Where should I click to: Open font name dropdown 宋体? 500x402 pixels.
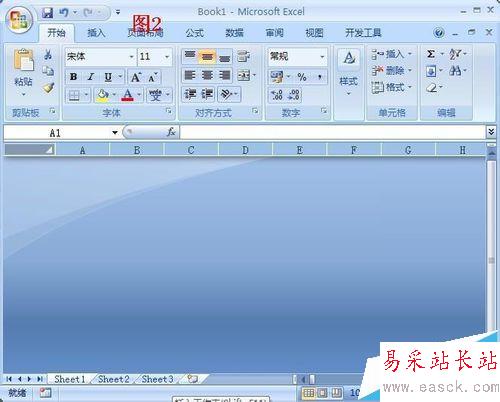click(x=131, y=57)
